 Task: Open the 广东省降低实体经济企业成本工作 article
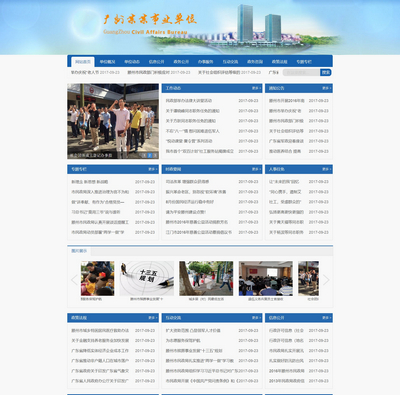(x=100, y=351)
